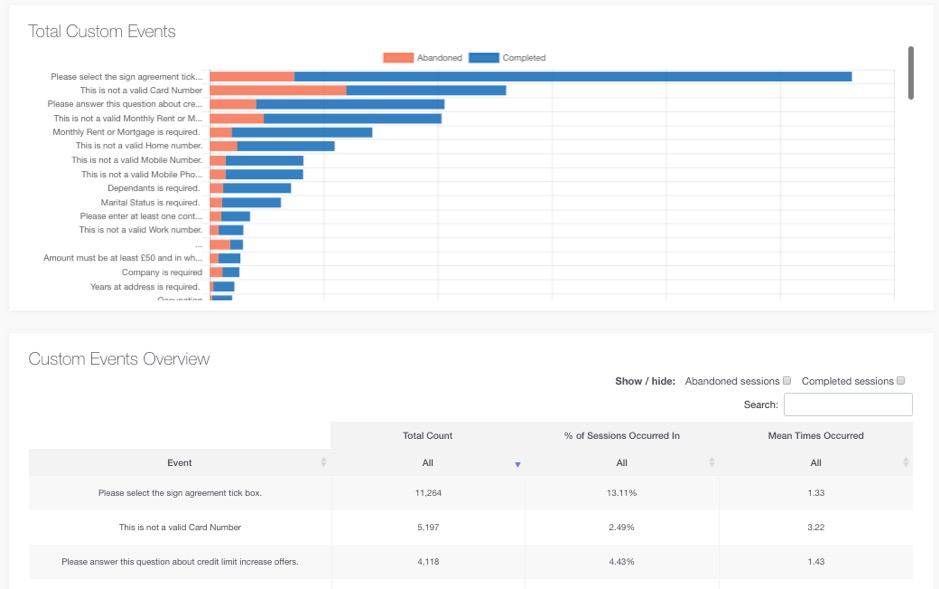Click the Mean Times Occurred column header
Image resolution: width=939 pixels, height=589 pixels.
(x=815, y=436)
